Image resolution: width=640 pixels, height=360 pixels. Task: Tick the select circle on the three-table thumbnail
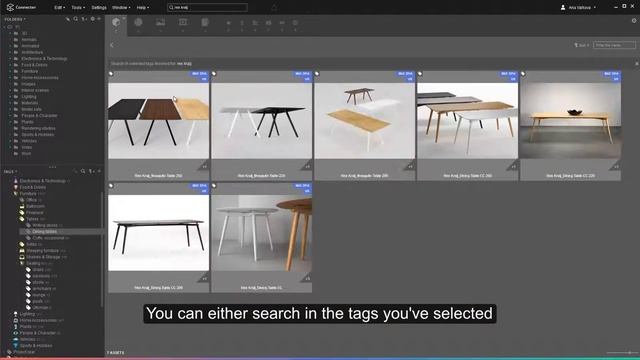[111, 74]
